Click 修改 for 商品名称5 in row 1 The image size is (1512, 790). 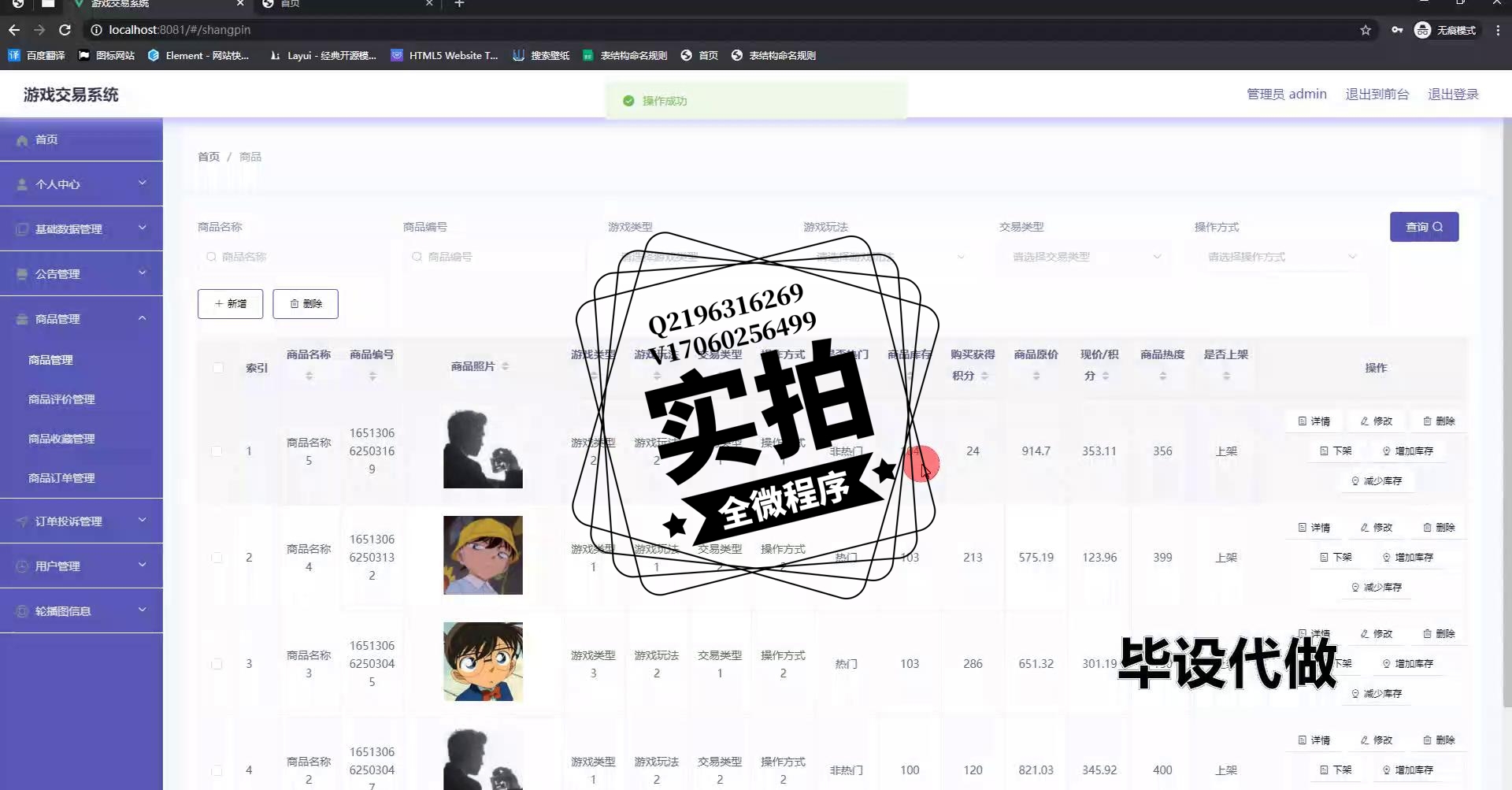pyautogui.click(x=1376, y=421)
